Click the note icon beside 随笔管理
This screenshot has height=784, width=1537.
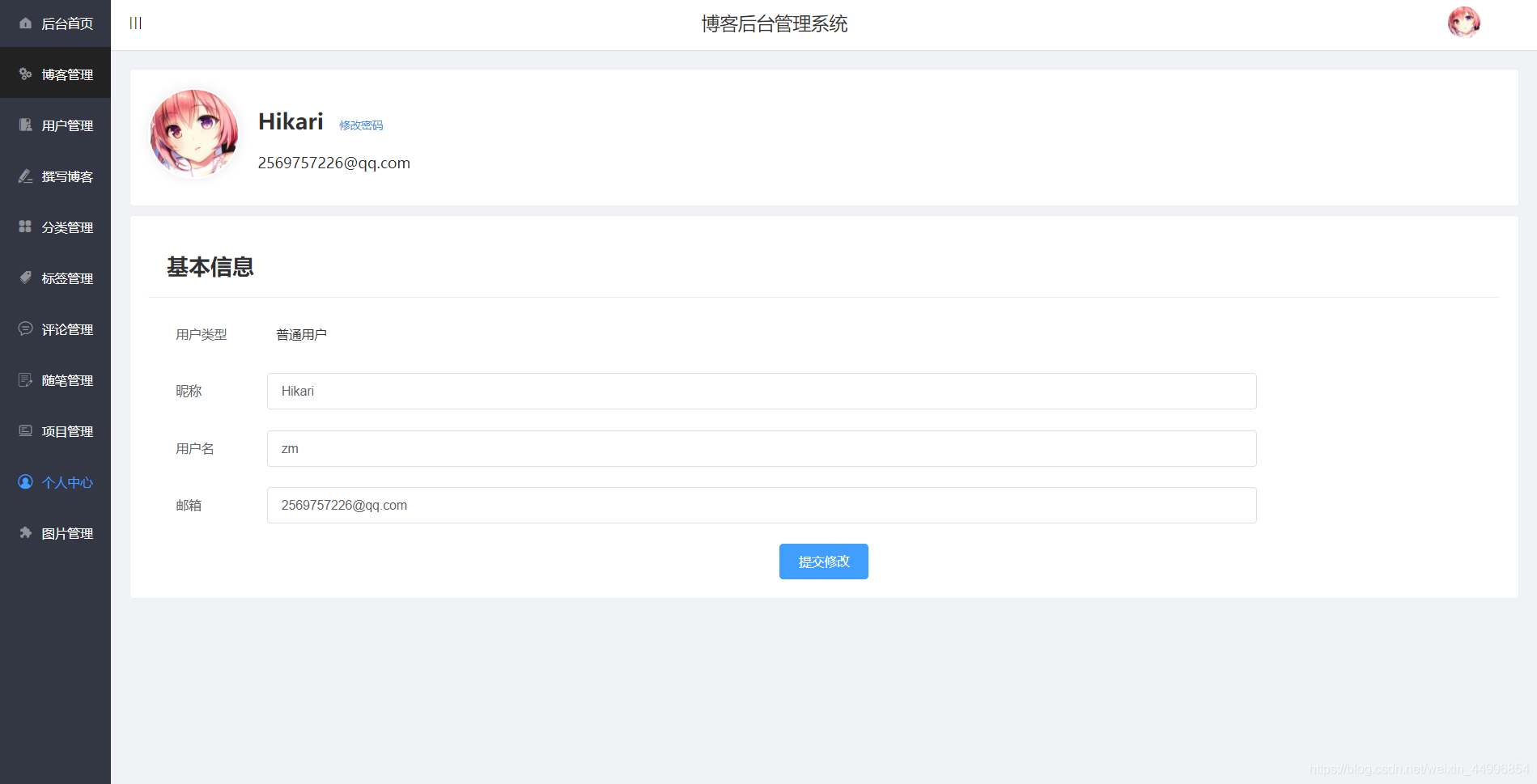(x=25, y=379)
